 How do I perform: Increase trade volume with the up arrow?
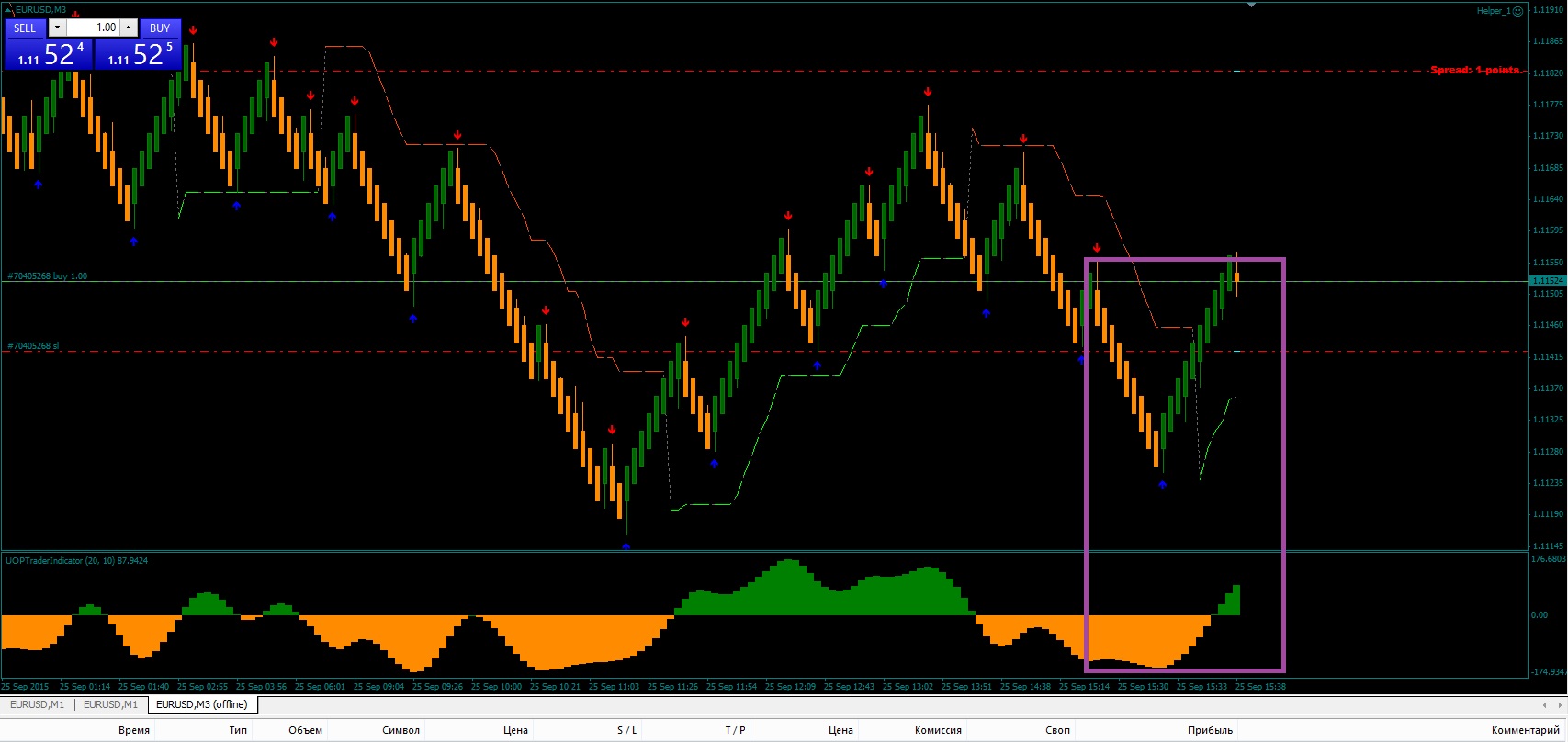point(129,28)
